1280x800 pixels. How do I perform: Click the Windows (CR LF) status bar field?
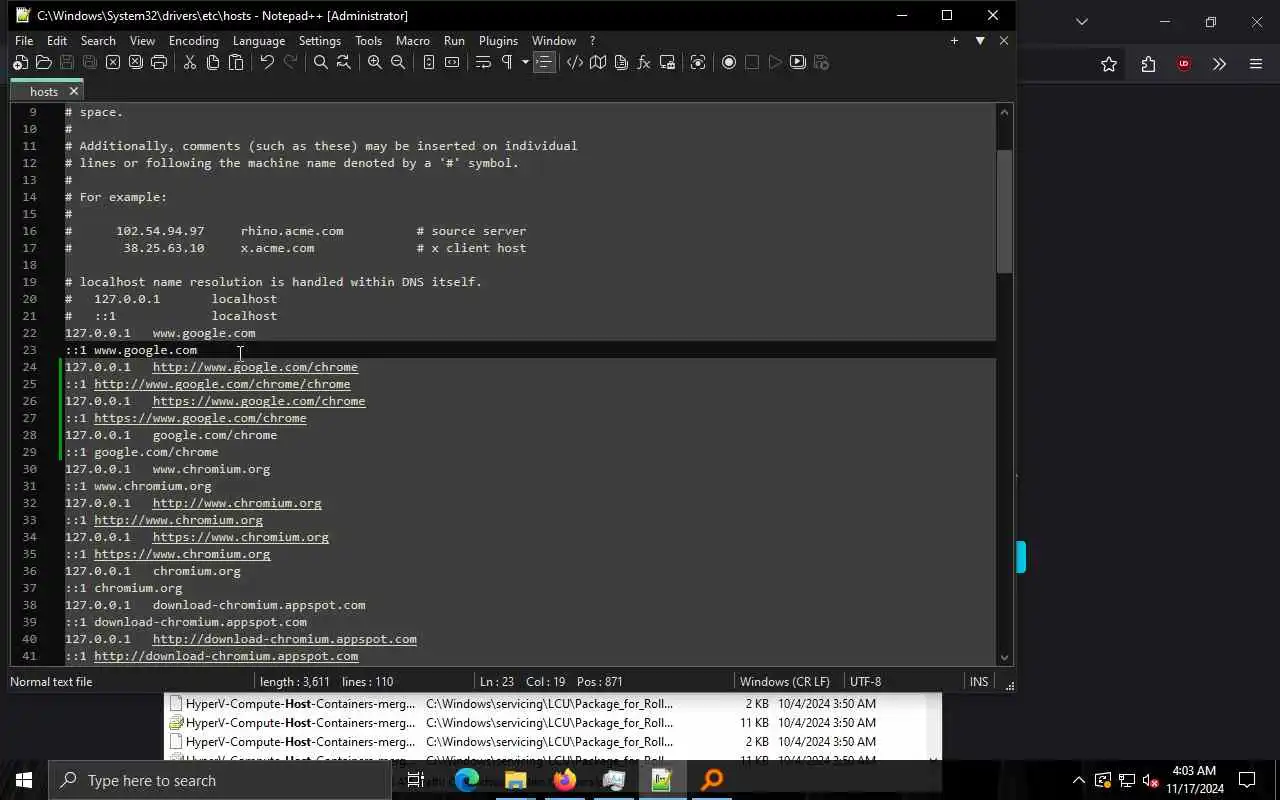[784, 682]
